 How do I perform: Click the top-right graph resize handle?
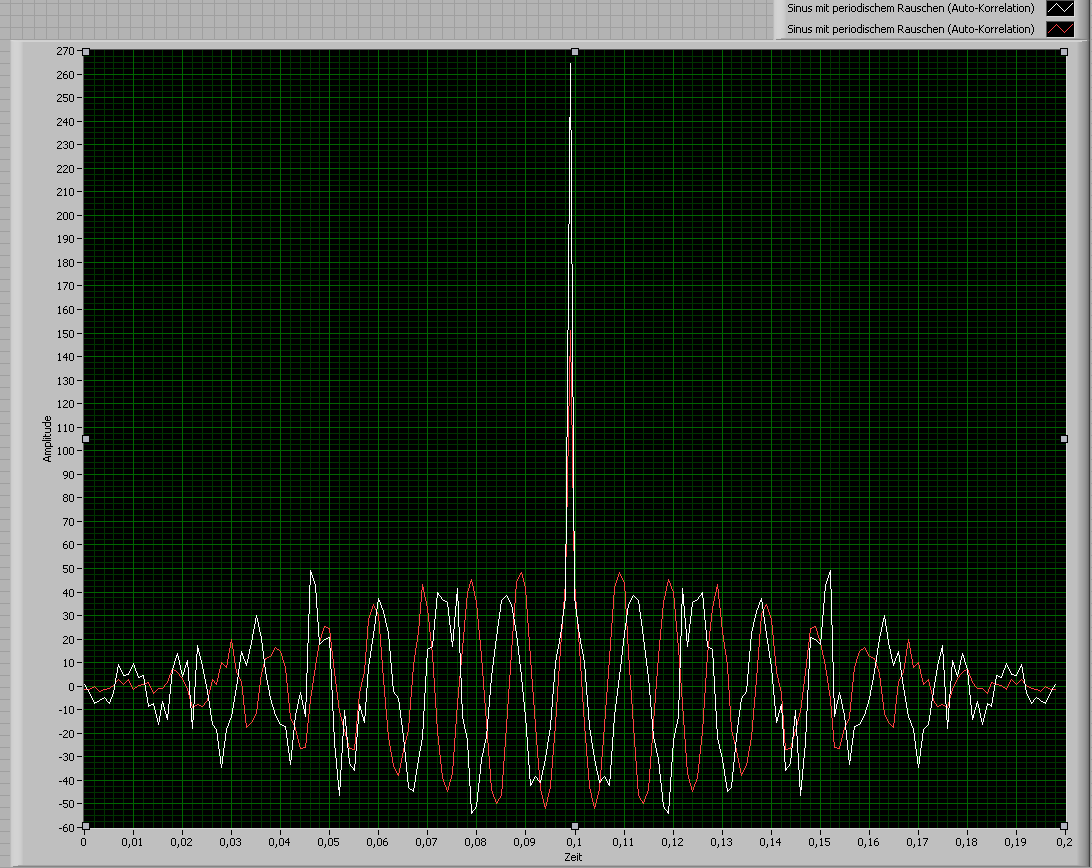(x=1064, y=51)
